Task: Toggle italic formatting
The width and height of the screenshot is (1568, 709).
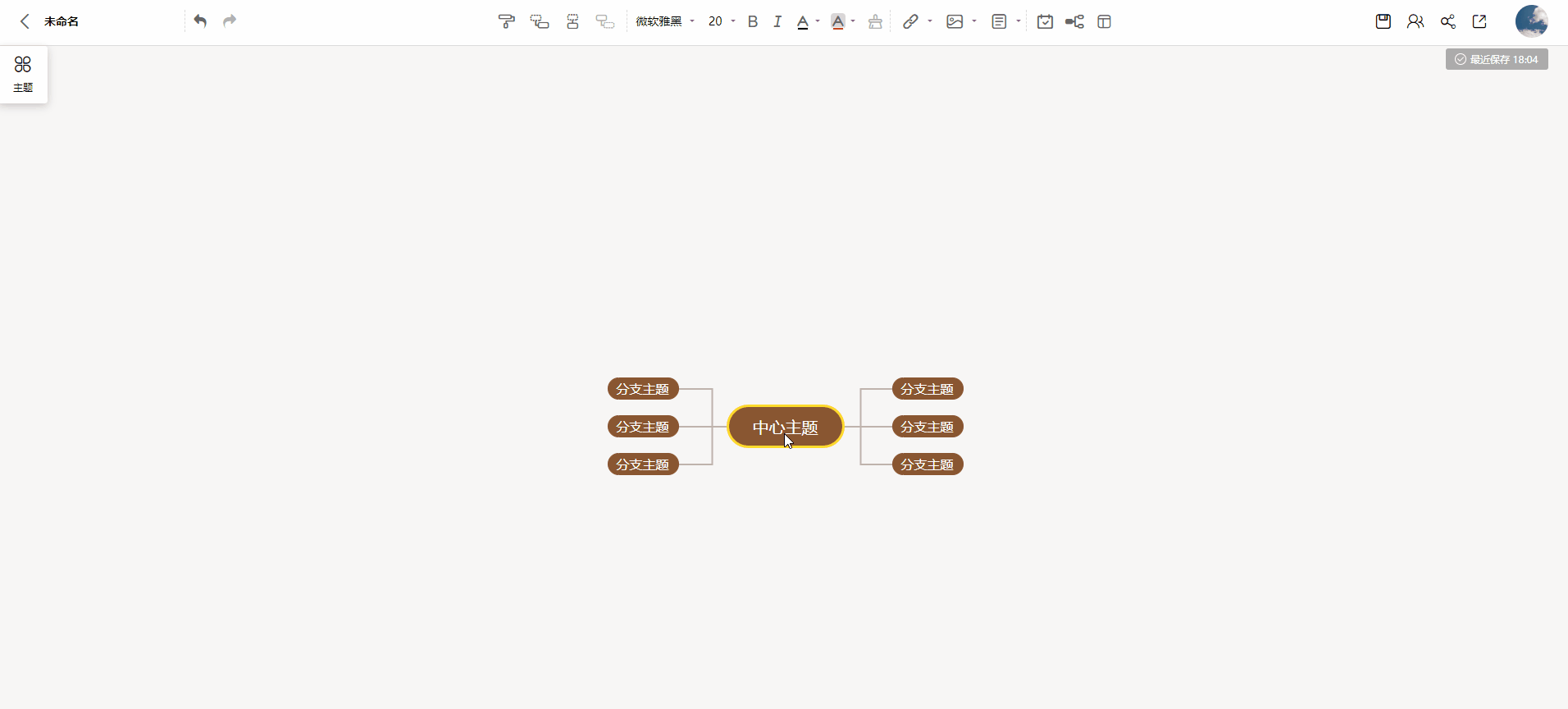Action: coord(777,22)
